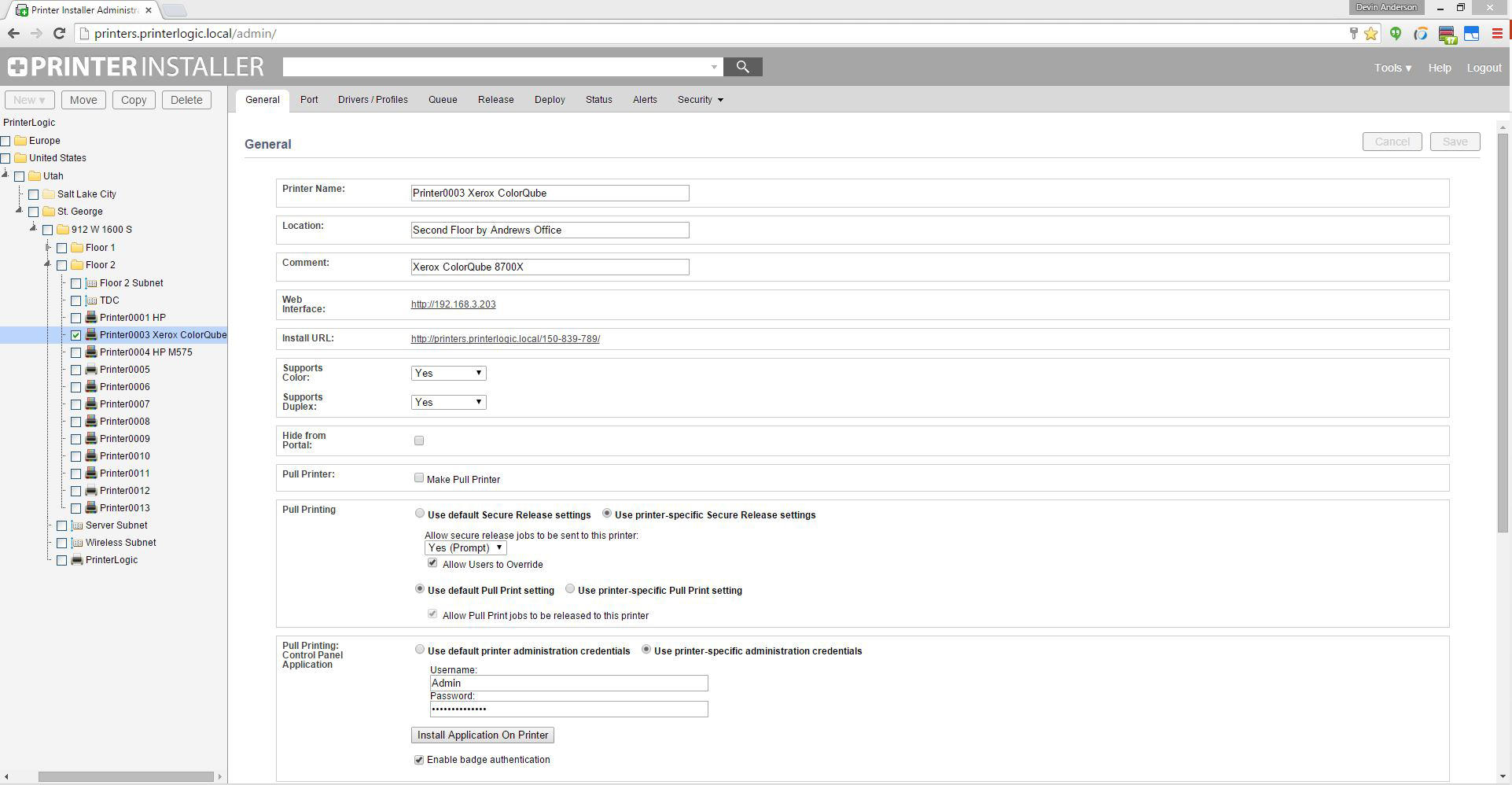Click the Utah folder icon

35,176
